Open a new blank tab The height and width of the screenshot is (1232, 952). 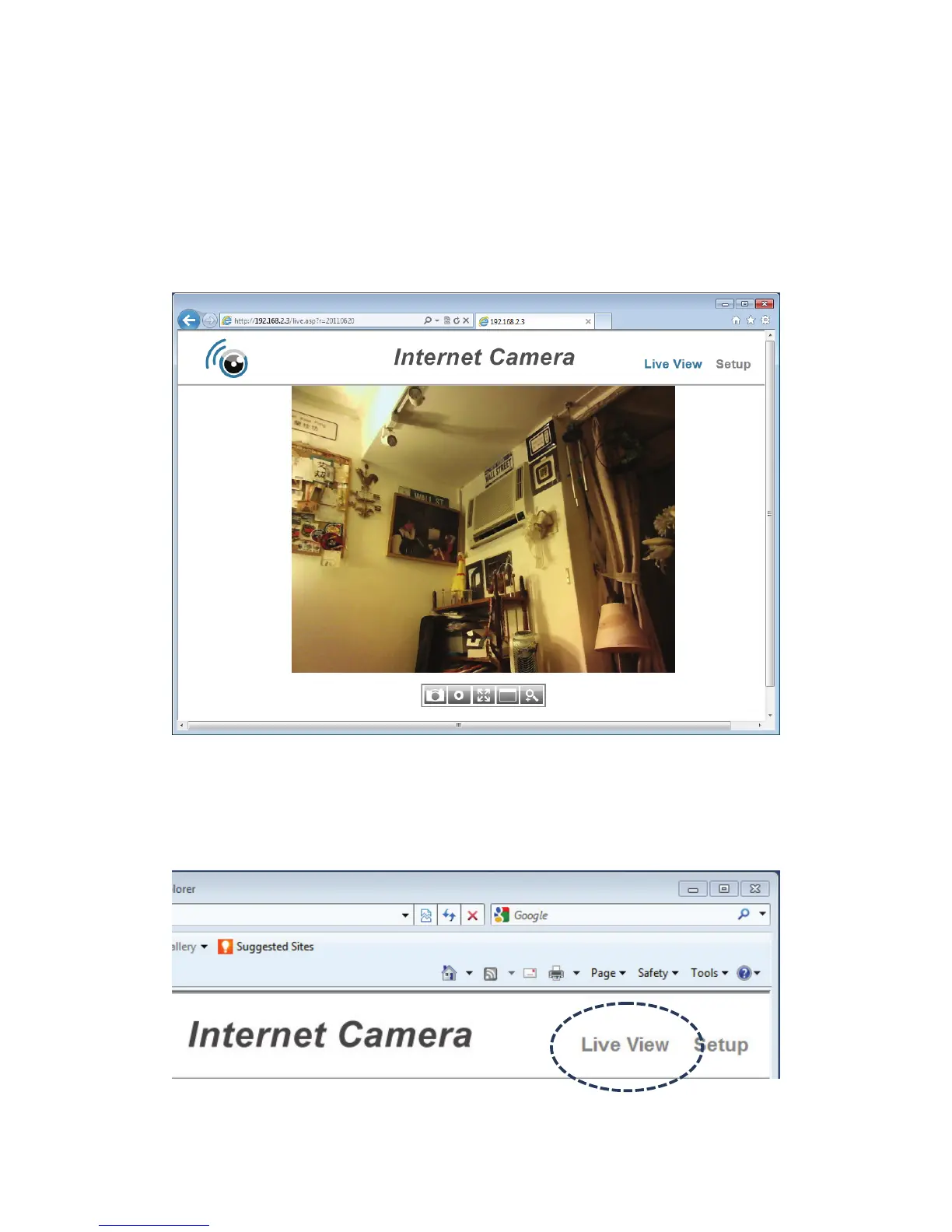[x=604, y=321]
